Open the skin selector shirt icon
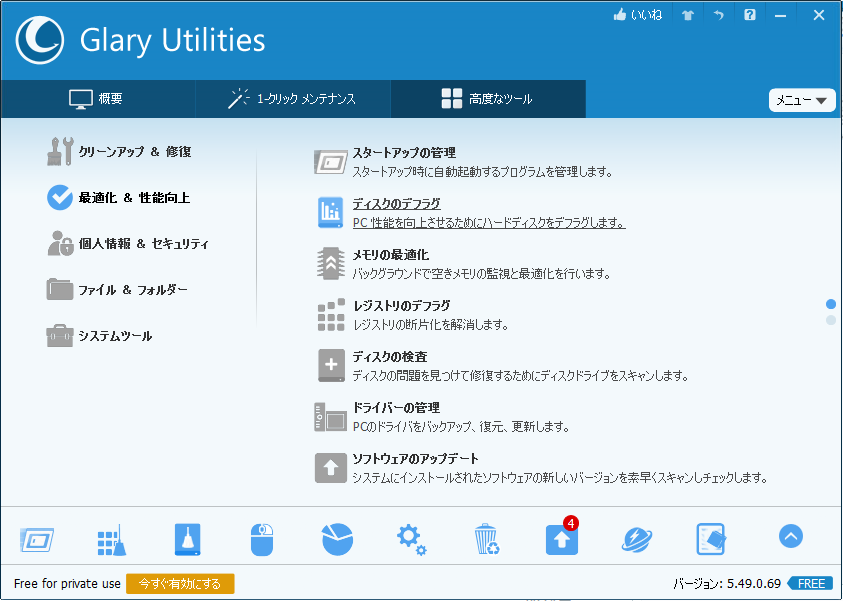The image size is (843, 601). tap(688, 15)
